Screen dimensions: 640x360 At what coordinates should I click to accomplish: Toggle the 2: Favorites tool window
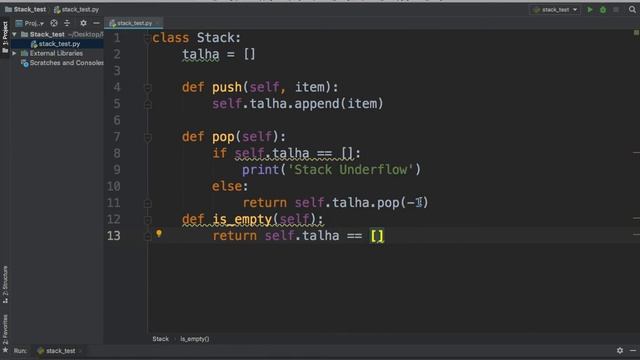tap(5, 333)
